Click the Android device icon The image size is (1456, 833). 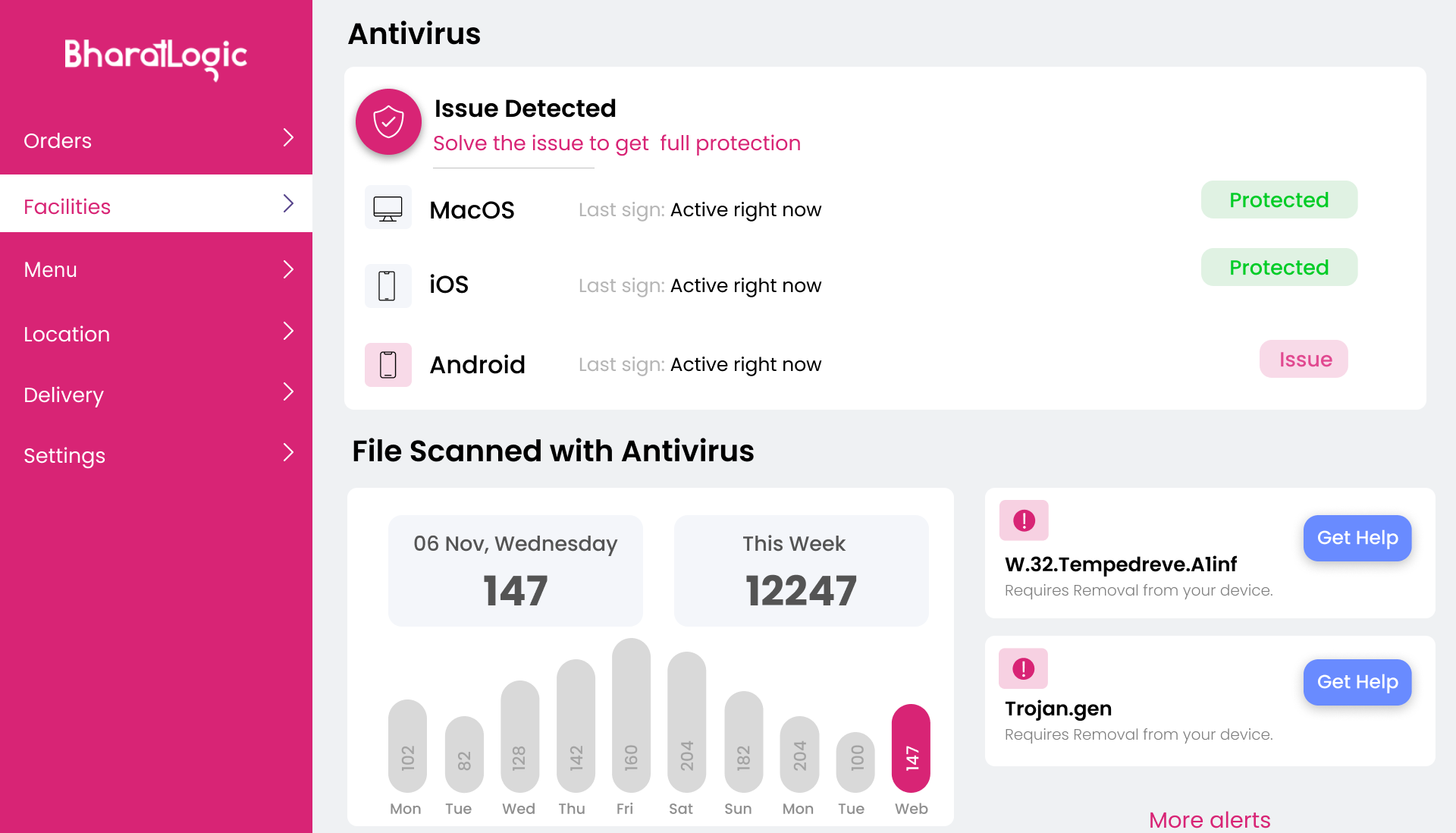[x=388, y=364]
